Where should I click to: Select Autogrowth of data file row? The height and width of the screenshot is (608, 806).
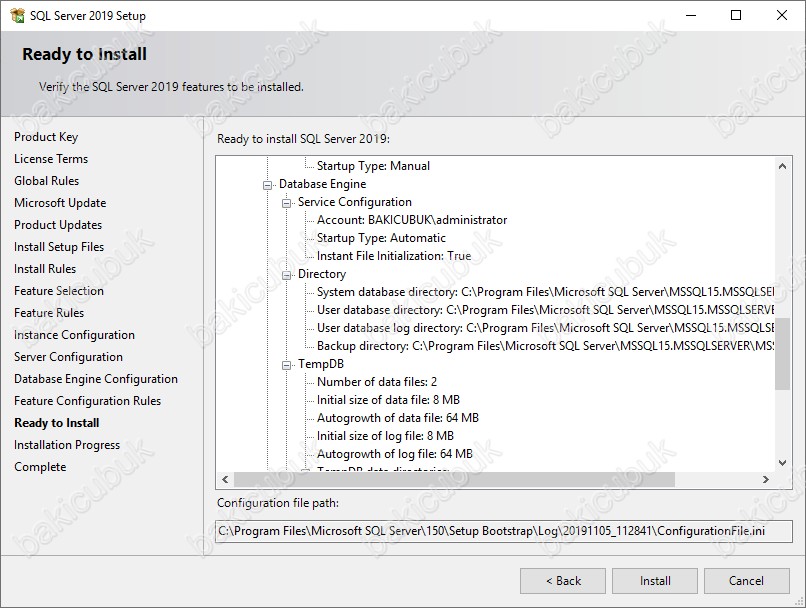pos(398,418)
